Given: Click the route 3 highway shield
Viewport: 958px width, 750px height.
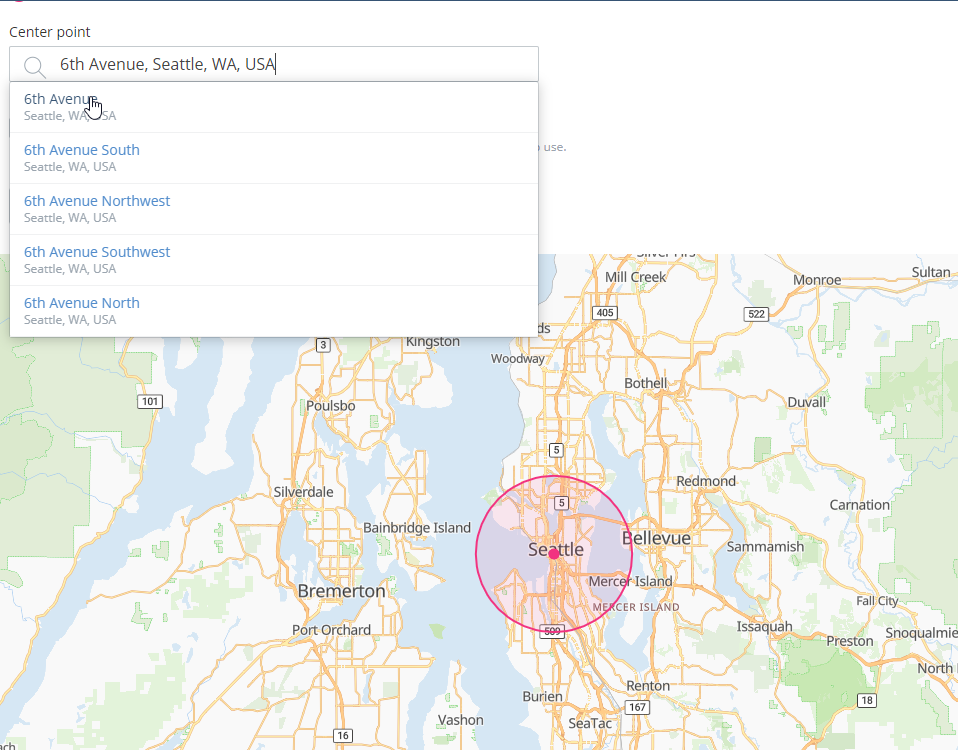Looking at the screenshot, I should click(x=323, y=345).
